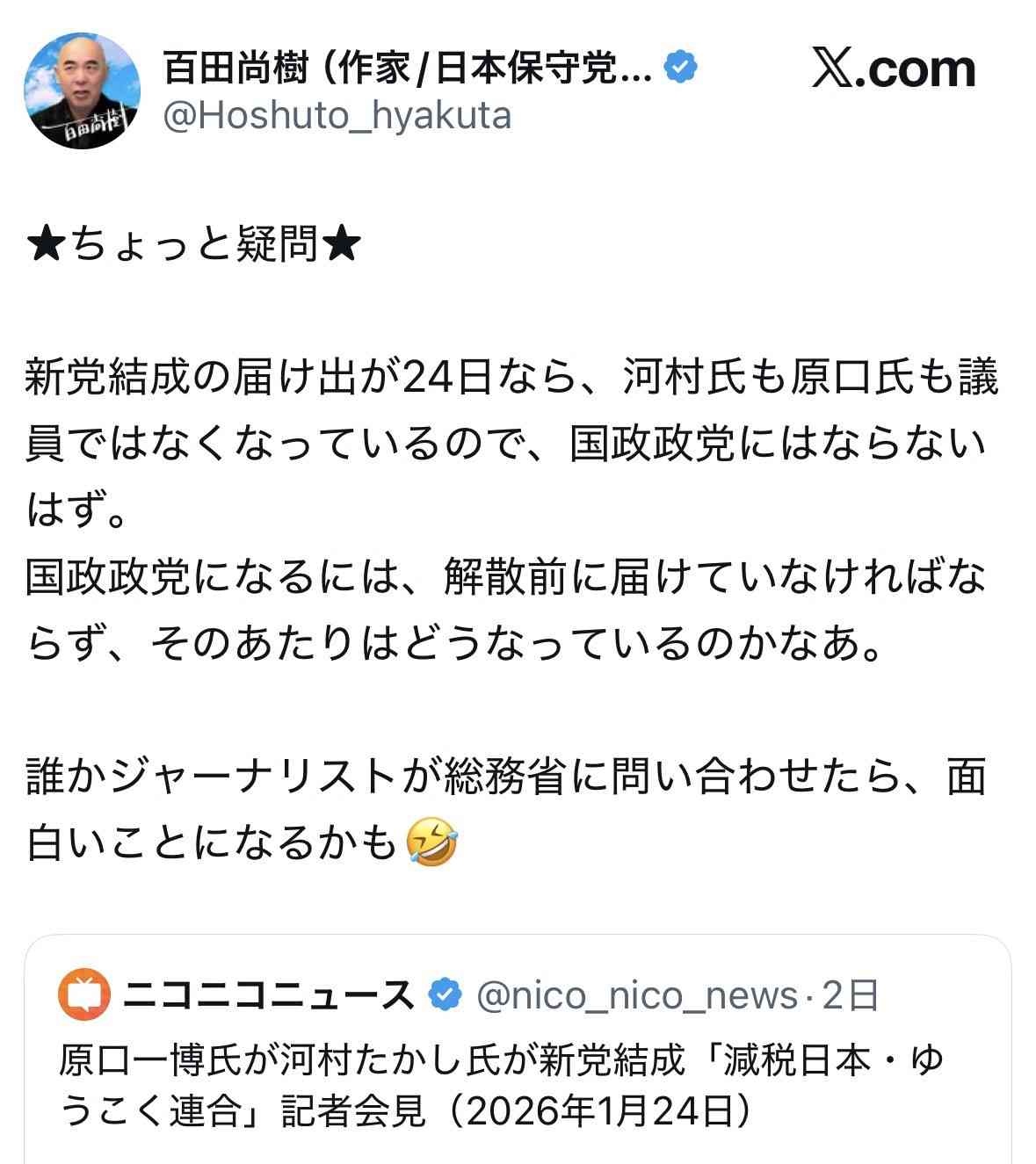This screenshot has height=1164, width=1036.
Task: Tap the laughing emoji at end of post
Action: [x=432, y=843]
